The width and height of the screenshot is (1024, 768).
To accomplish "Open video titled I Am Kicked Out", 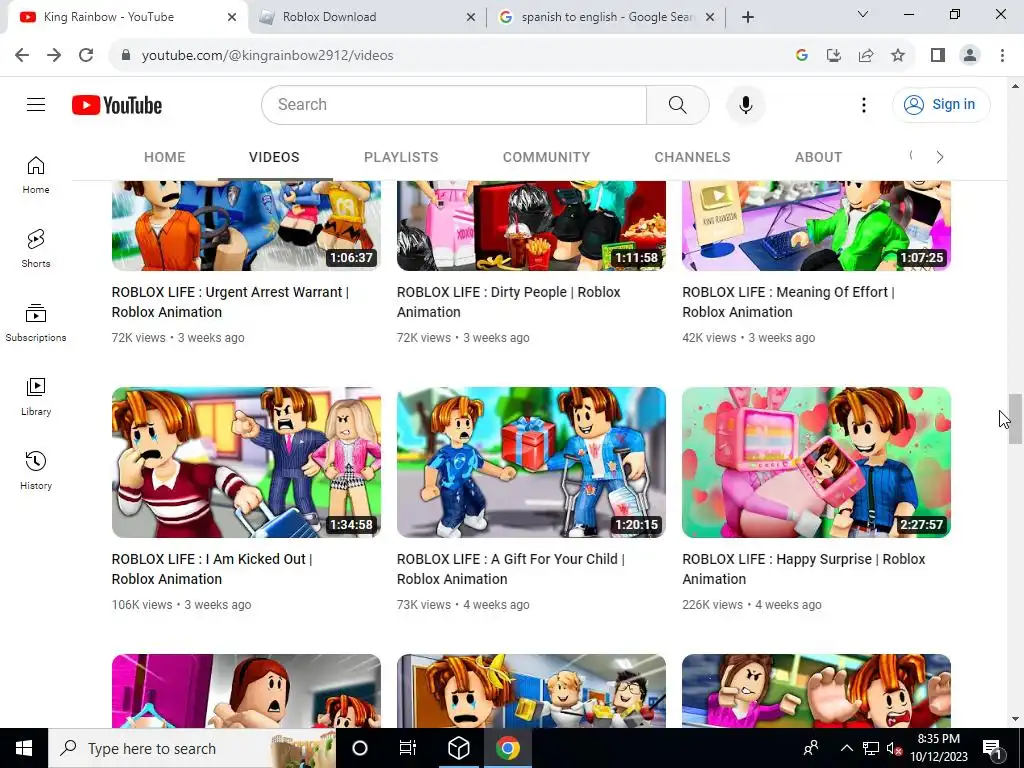I will point(212,569).
